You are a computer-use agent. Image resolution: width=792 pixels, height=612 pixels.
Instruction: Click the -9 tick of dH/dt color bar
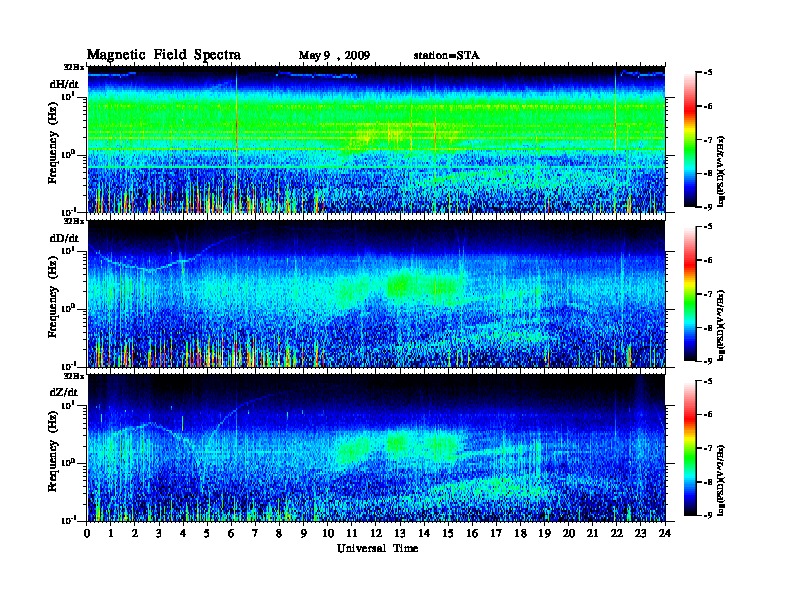(708, 207)
